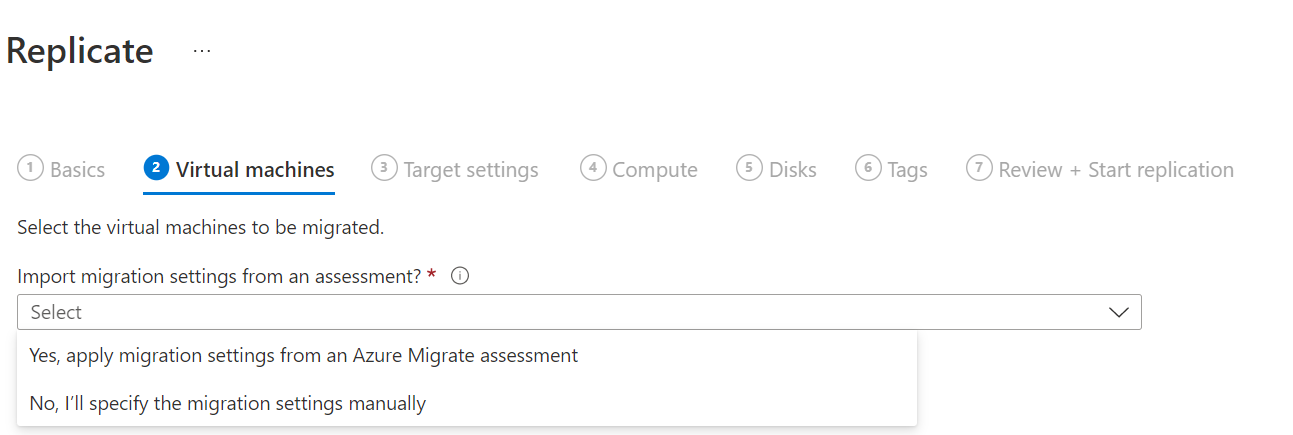The image size is (1293, 435).
Task: Click the info icon next to assessment label
Action: (460, 277)
